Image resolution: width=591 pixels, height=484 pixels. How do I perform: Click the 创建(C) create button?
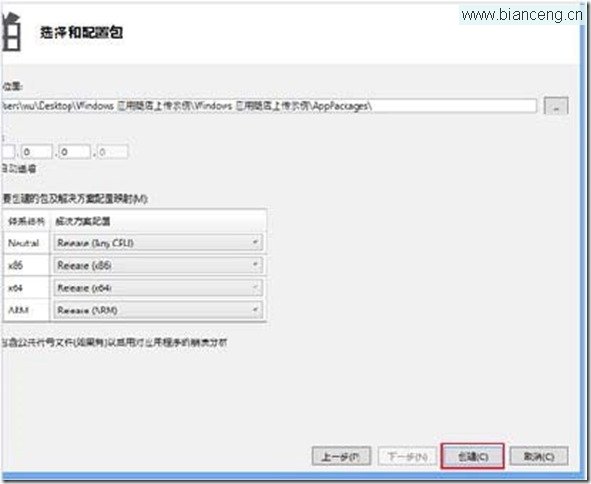(473, 456)
